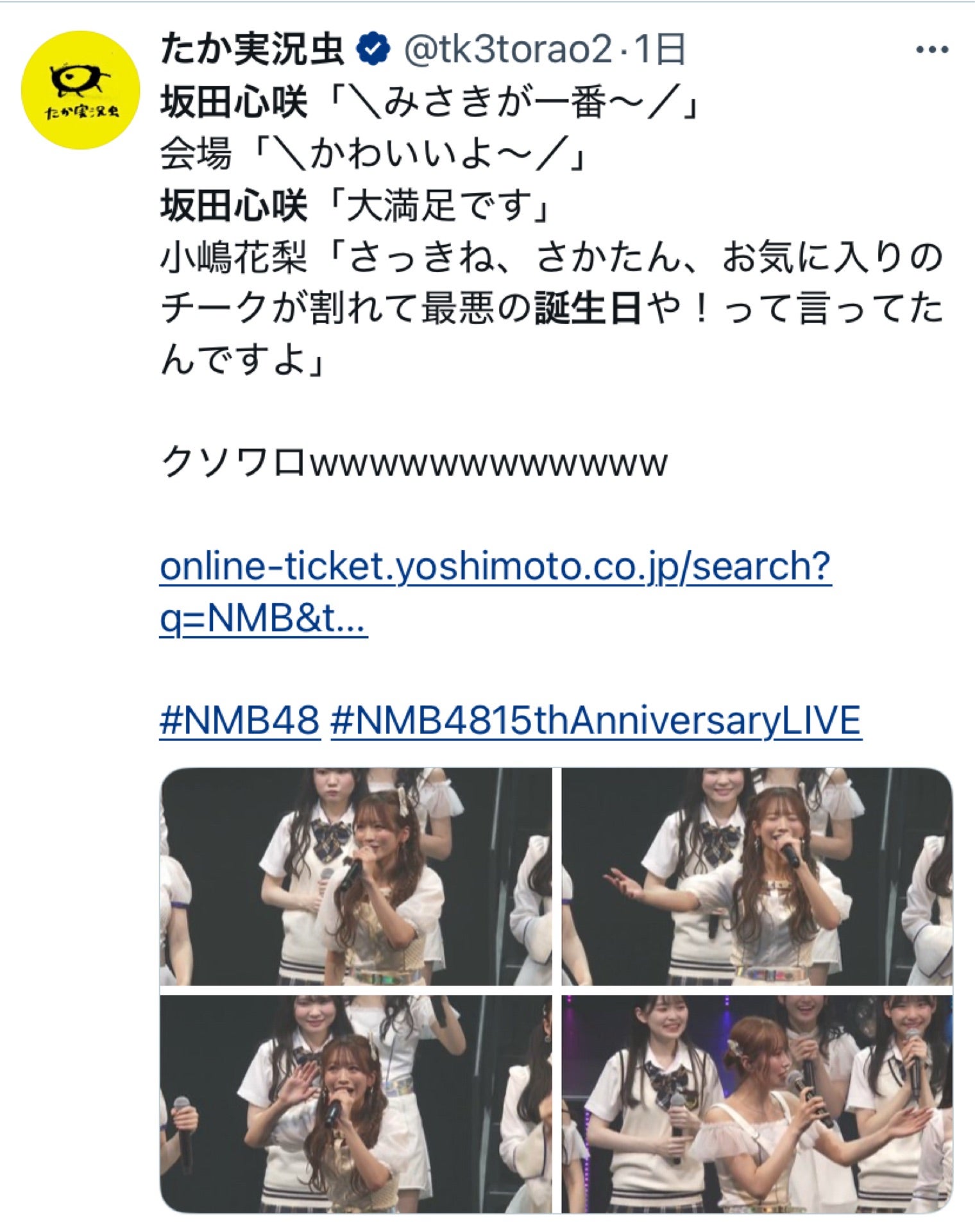View the bottom-left photo of waving member
Screen dimensions: 975x1232
tap(356, 1104)
